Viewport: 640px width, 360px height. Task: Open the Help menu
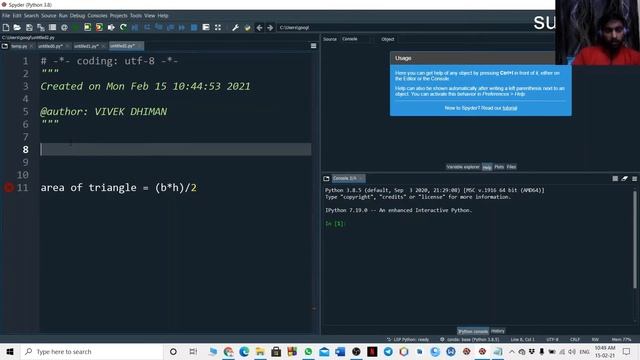163,16
